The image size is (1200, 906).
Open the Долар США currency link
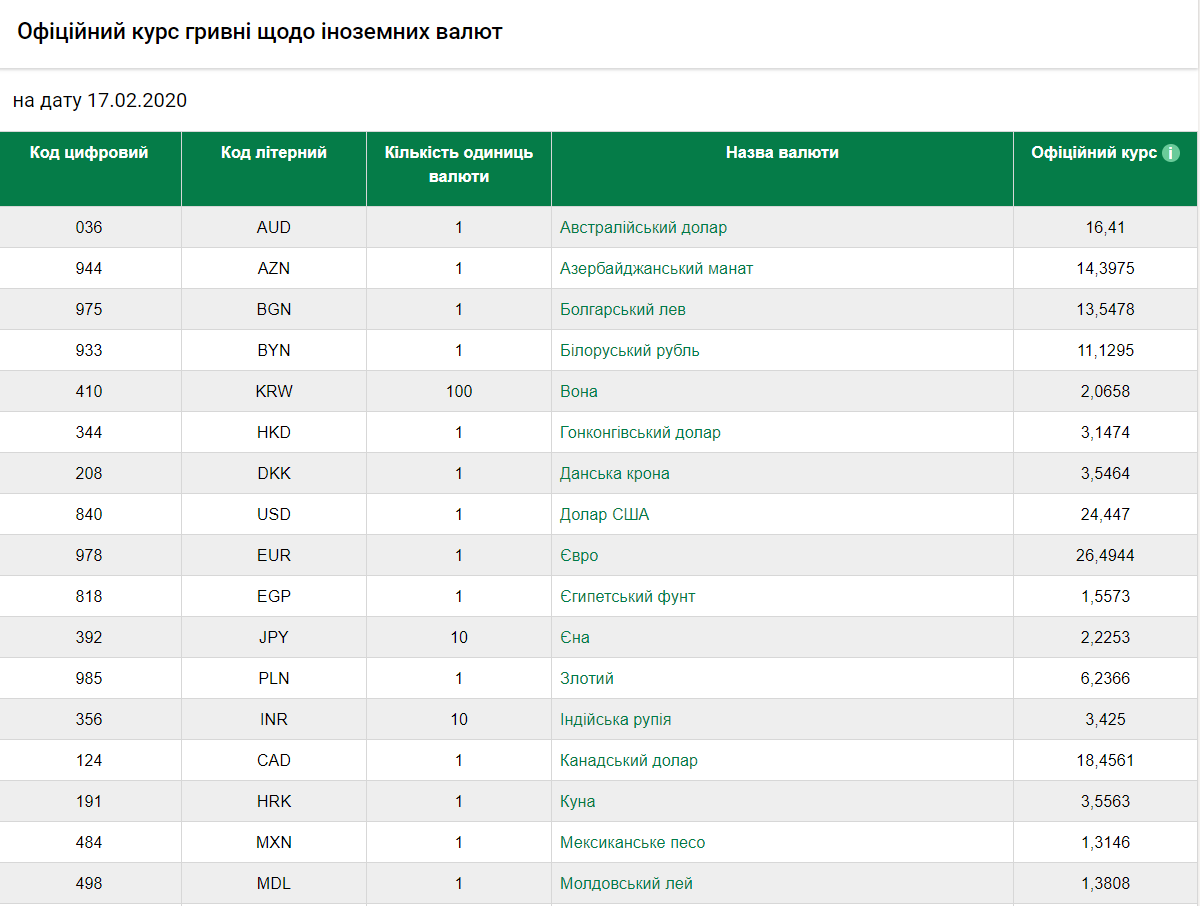(604, 514)
